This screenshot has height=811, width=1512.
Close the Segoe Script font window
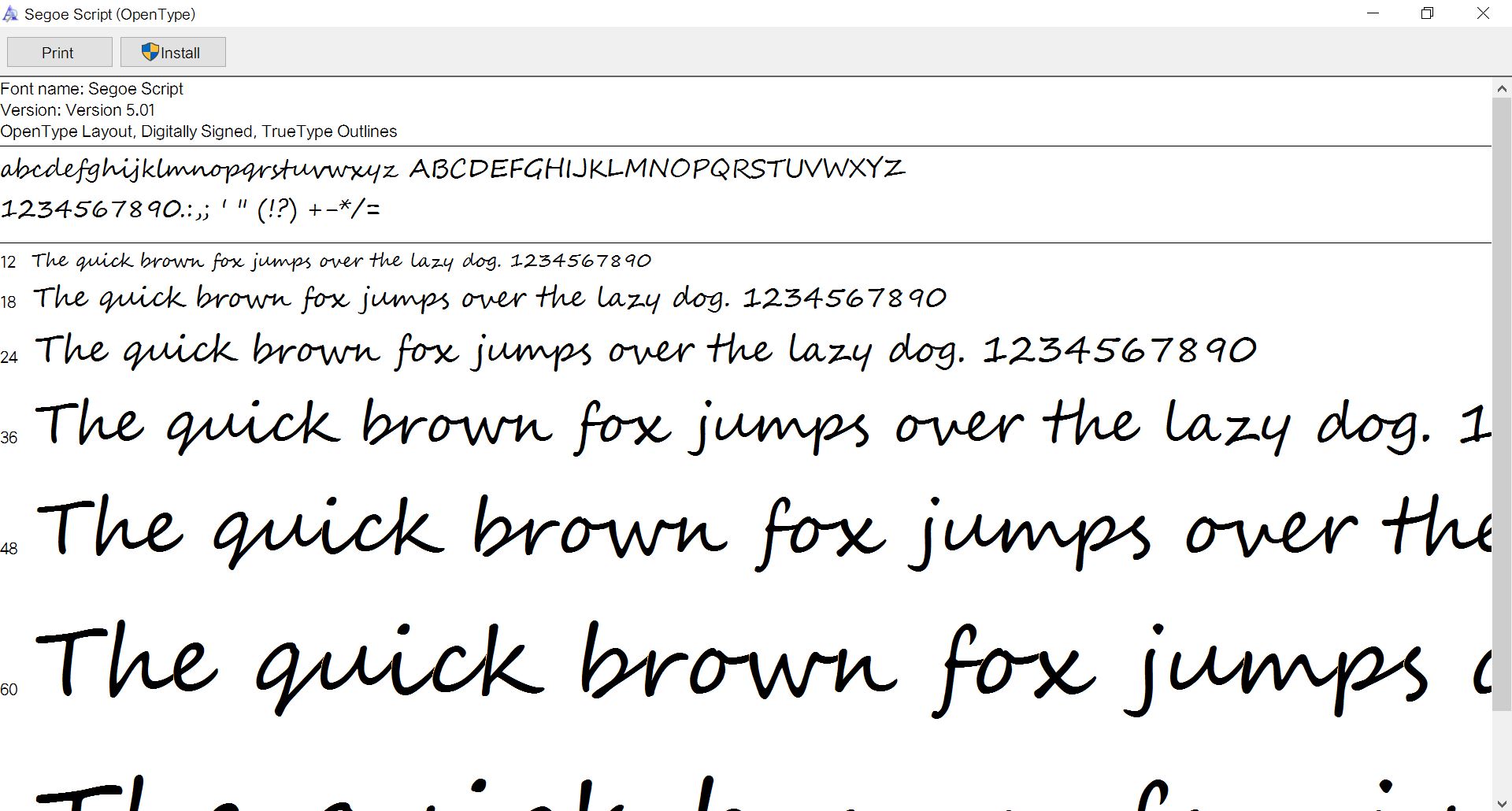click(x=1483, y=13)
